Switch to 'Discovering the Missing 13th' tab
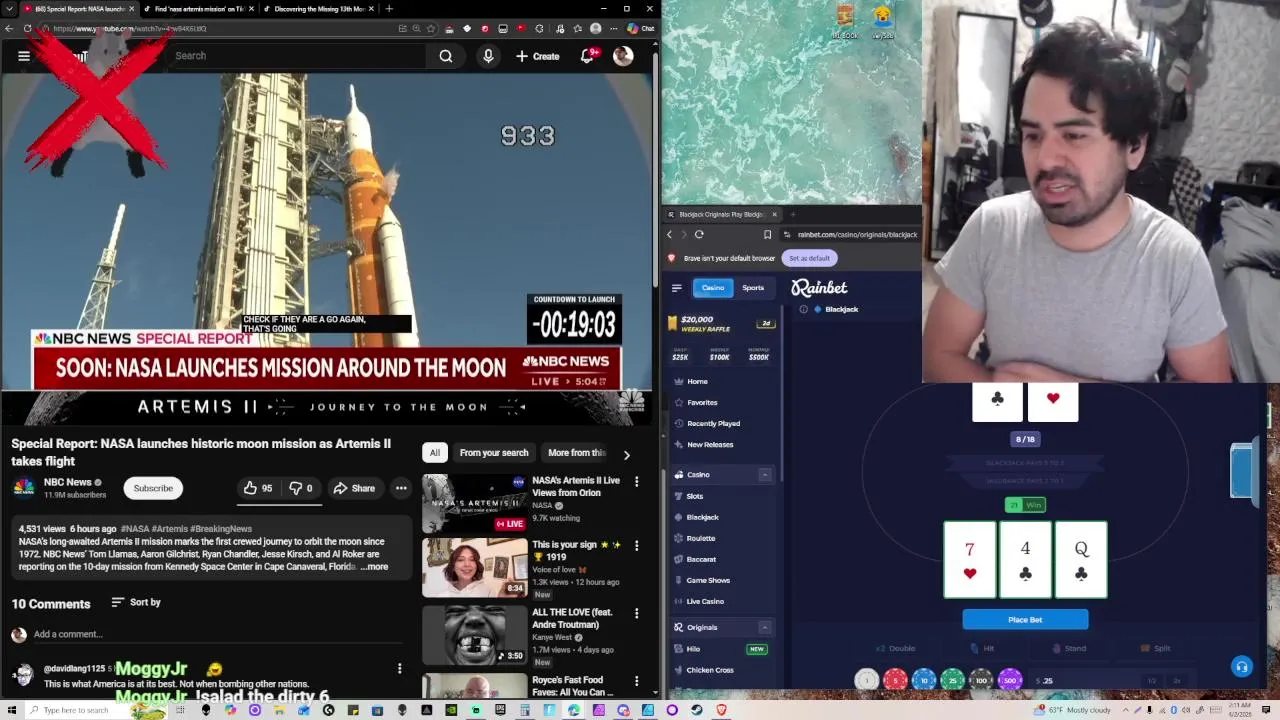 tap(318, 9)
